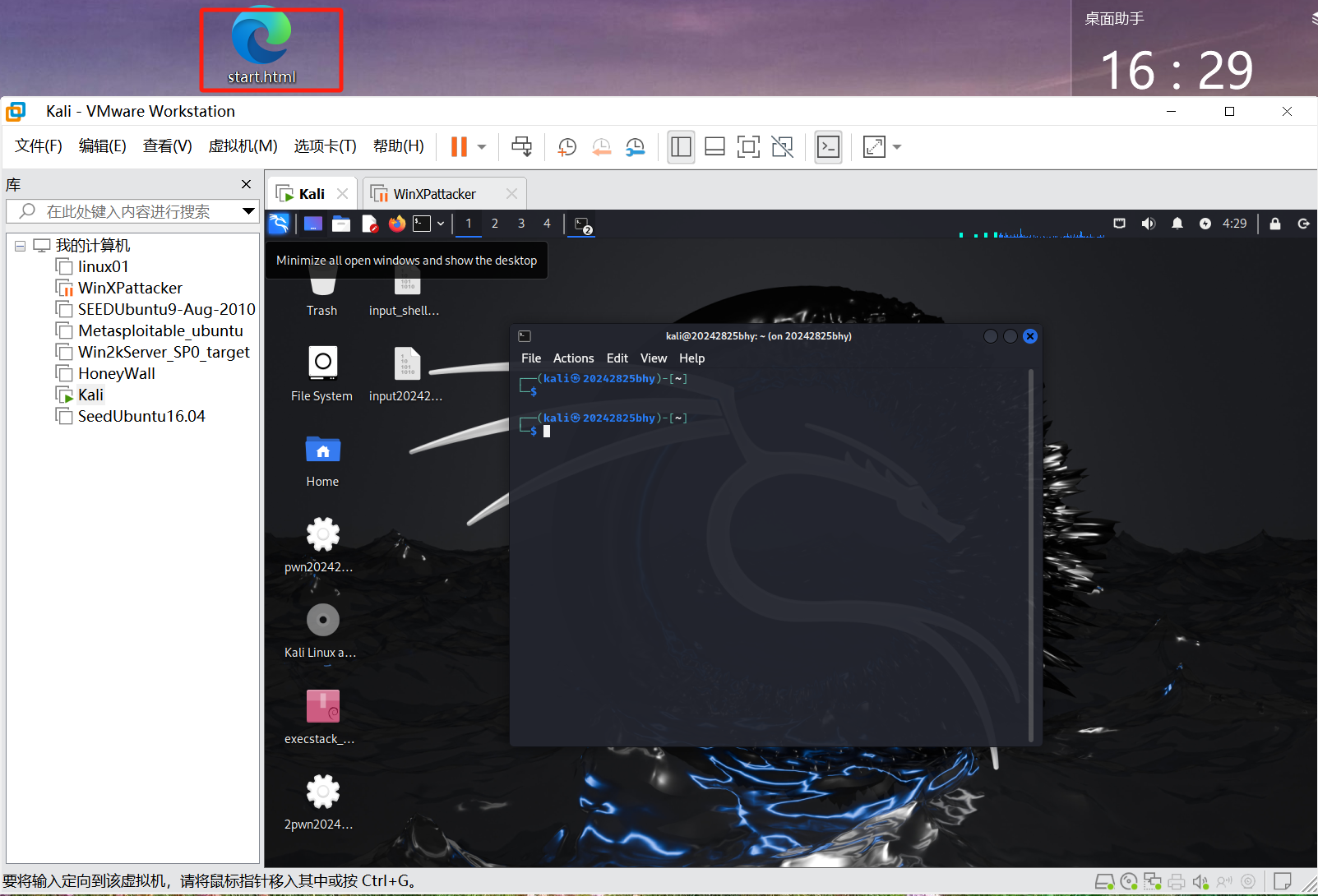
Task: Open the power options dropdown beside pause
Action: [482, 147]
